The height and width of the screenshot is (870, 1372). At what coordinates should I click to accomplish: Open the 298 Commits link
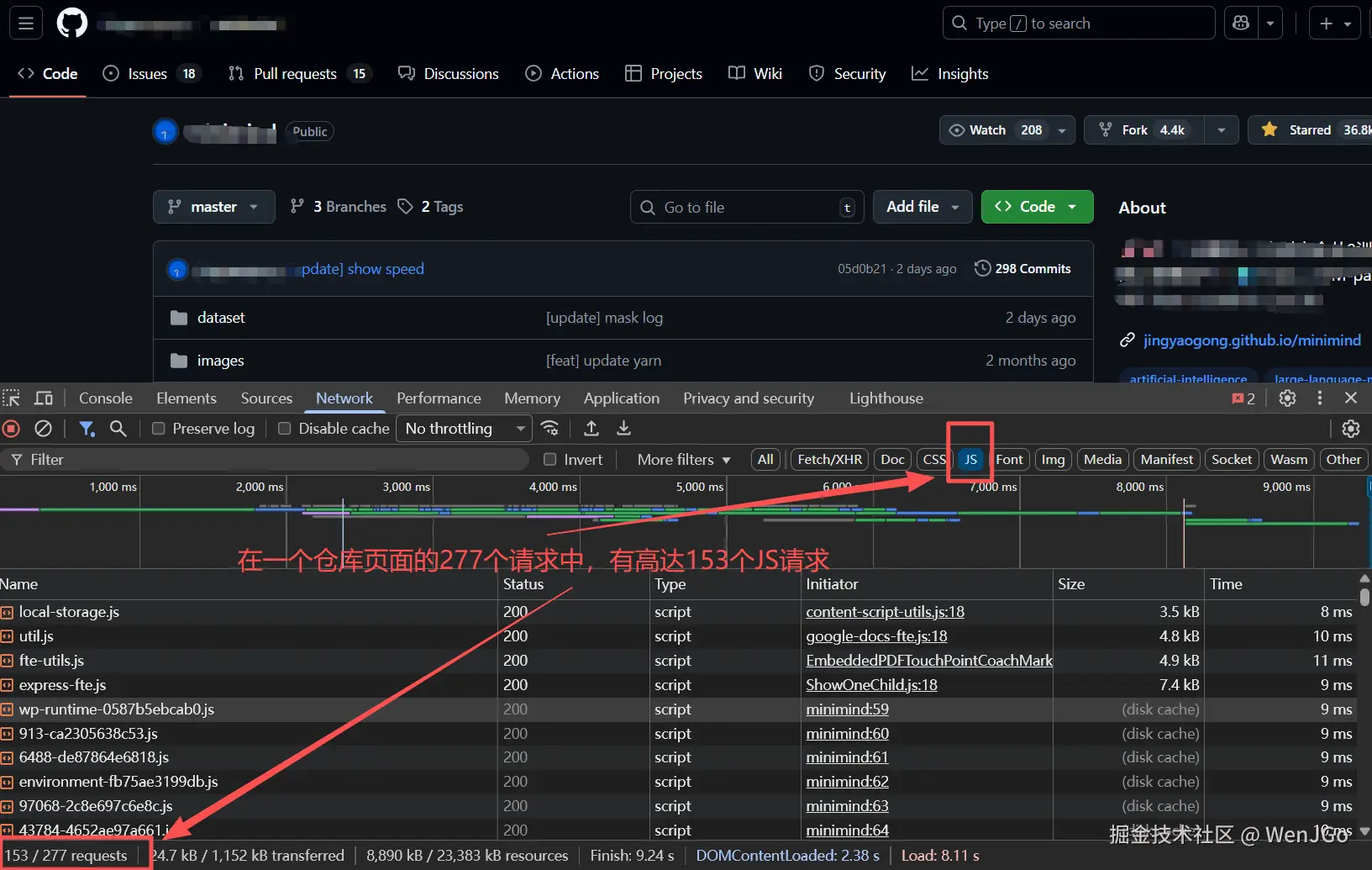(x=1022, y=269)
